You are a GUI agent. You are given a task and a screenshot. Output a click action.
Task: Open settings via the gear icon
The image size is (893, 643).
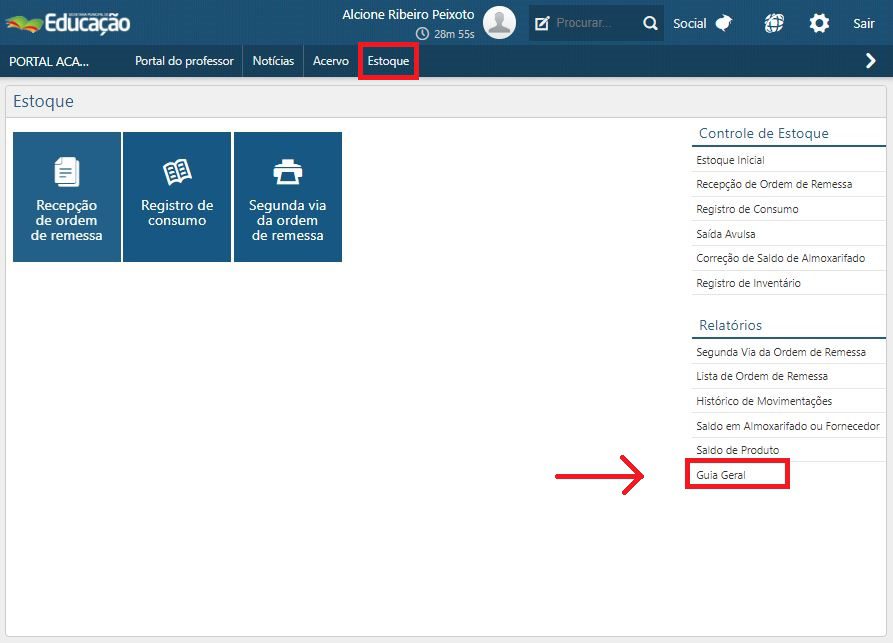pos(819,23)
